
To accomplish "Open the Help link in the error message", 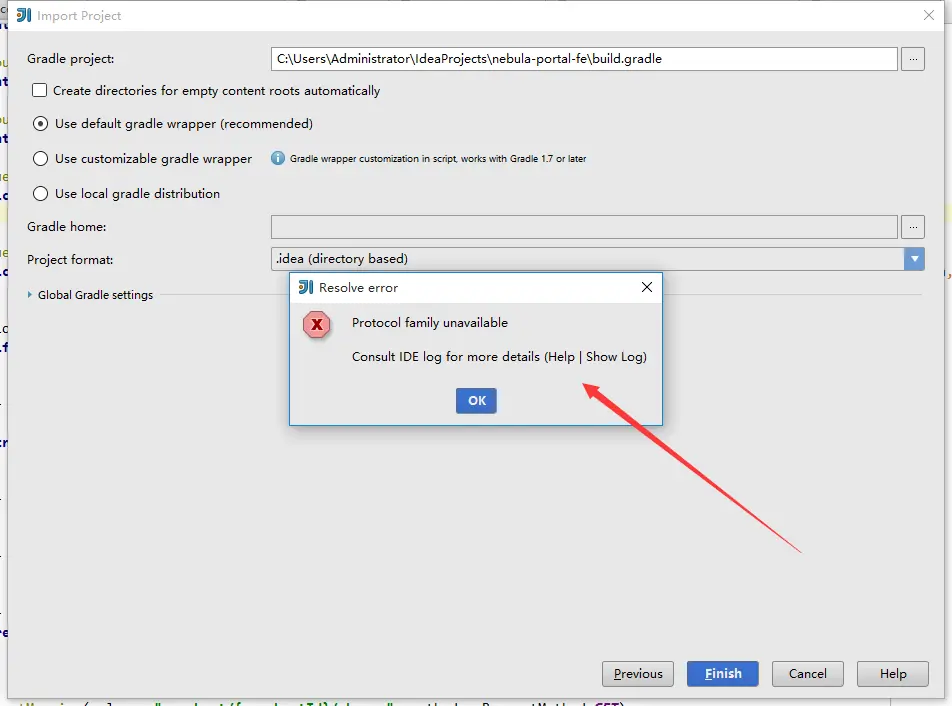I will pos(561,357).
